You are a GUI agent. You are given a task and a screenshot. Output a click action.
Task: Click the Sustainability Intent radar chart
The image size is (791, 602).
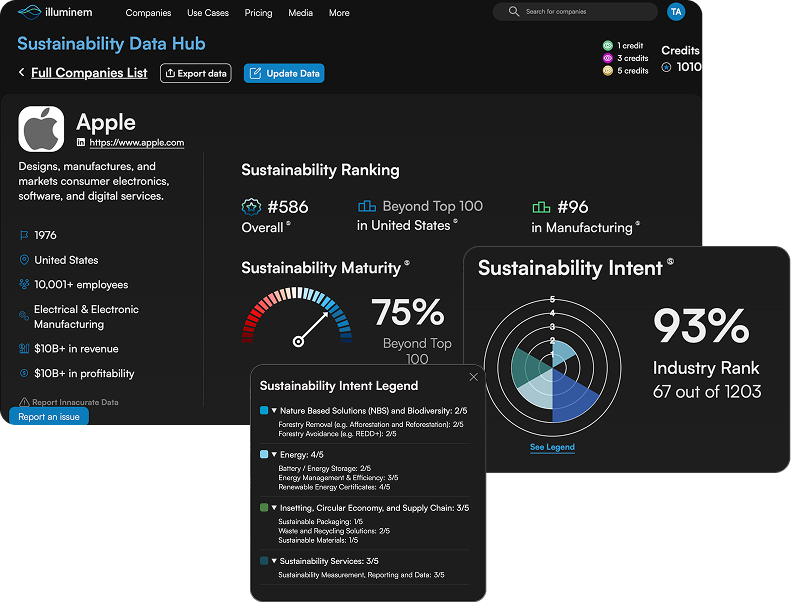tap(552, 367)
